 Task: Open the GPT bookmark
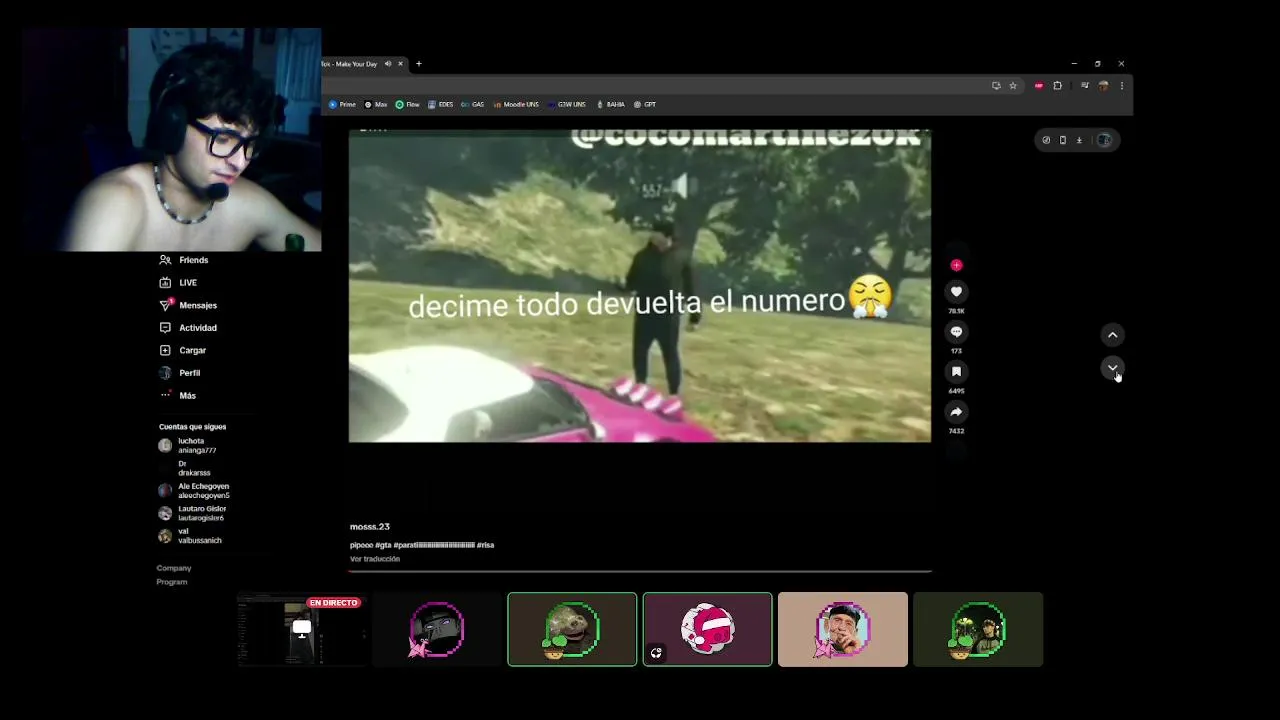645,104
